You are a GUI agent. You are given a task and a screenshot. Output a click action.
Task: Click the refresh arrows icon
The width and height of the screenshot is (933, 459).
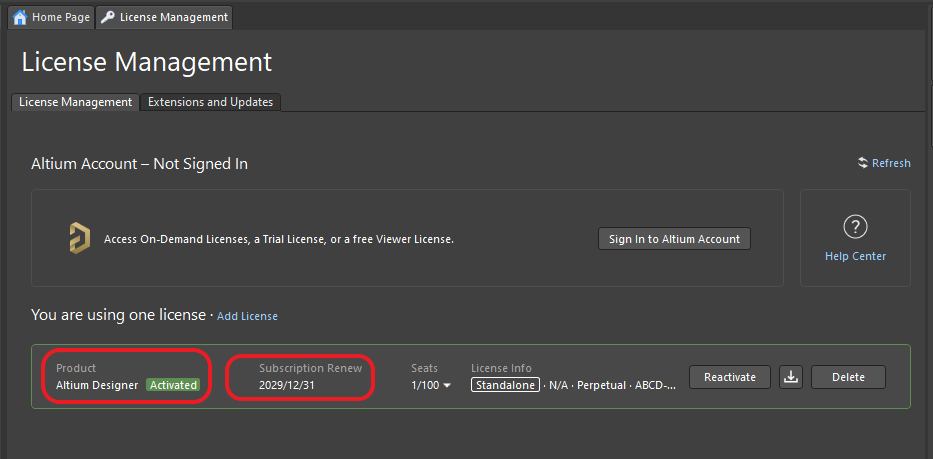(863, 163)
